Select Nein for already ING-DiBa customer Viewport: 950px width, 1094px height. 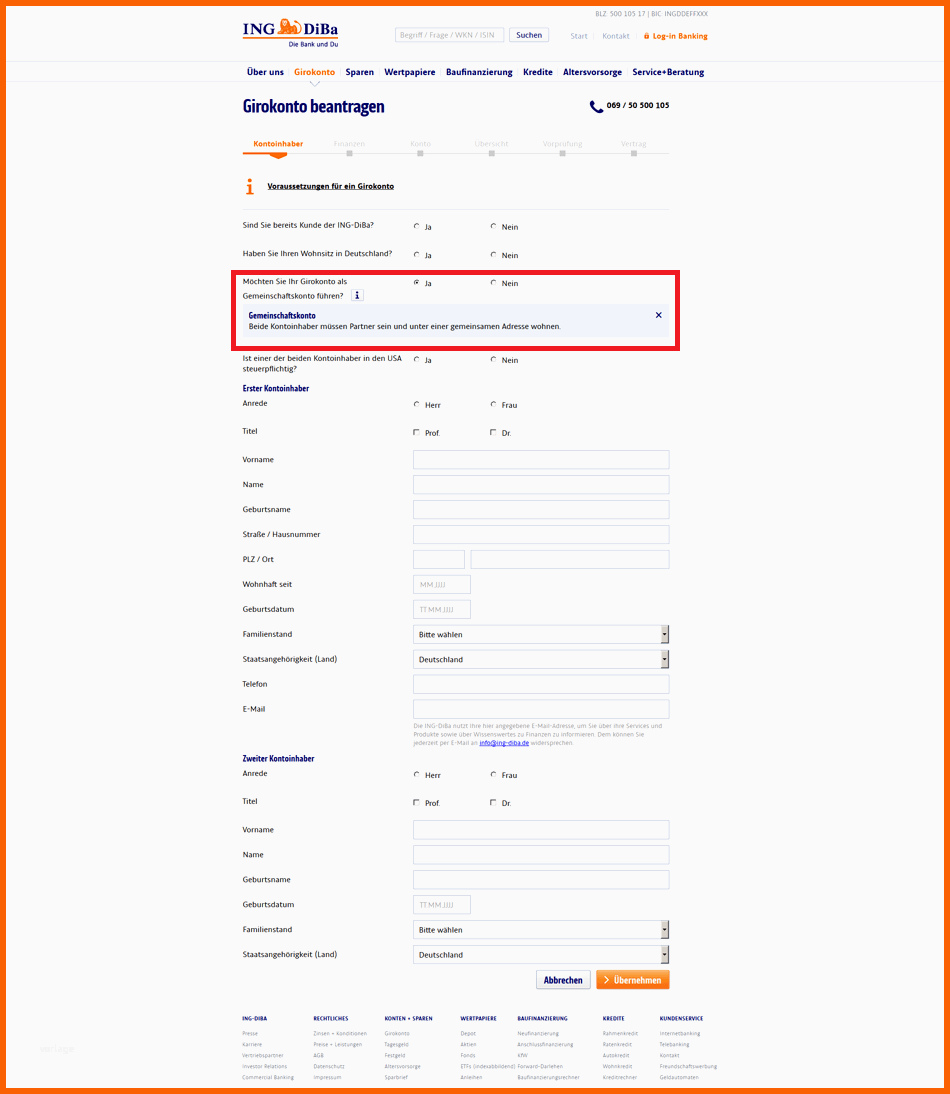pyautogui.click(x=493, y=226)
